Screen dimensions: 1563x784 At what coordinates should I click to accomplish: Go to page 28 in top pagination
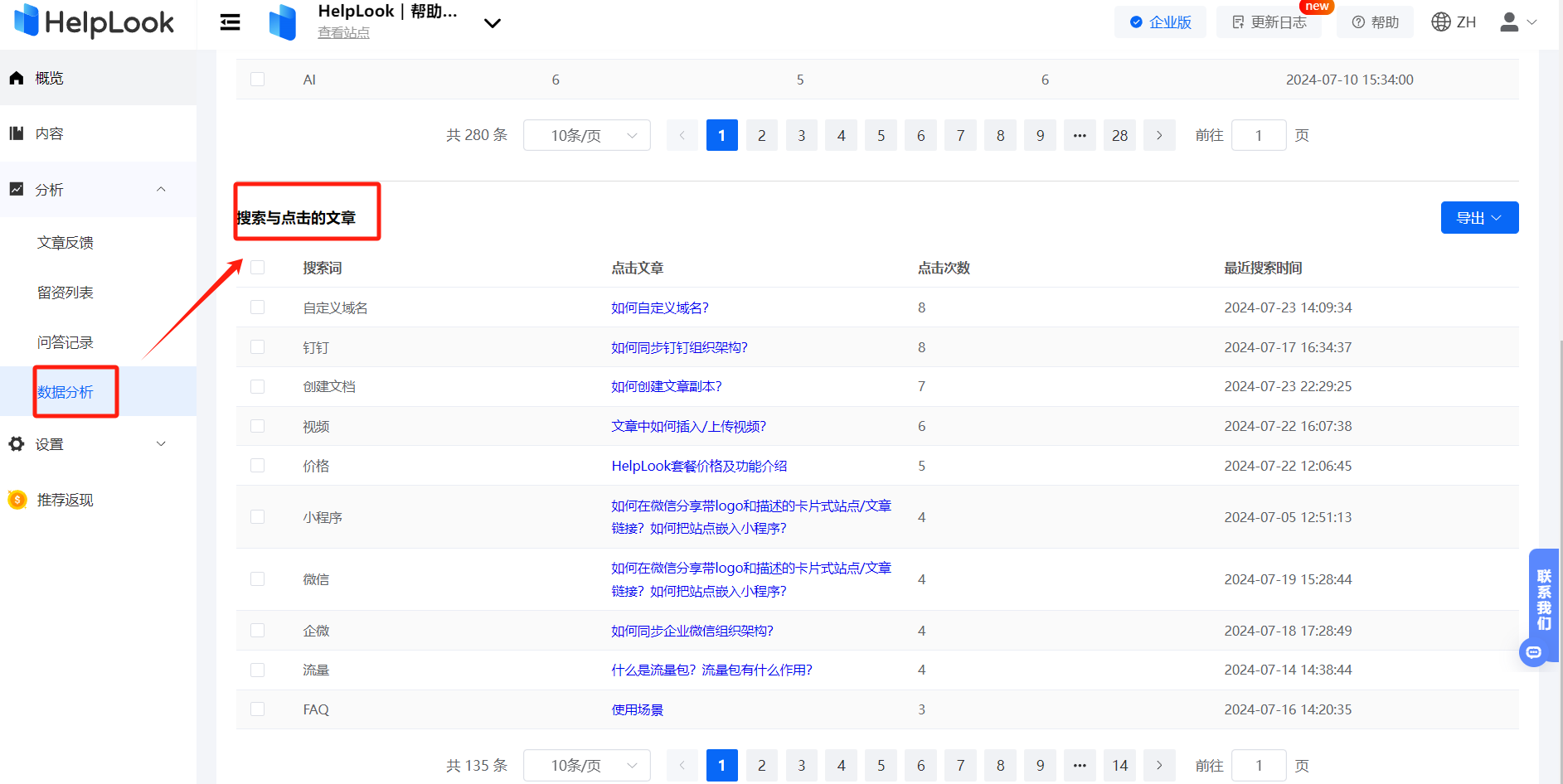[x=1119, y=135]
